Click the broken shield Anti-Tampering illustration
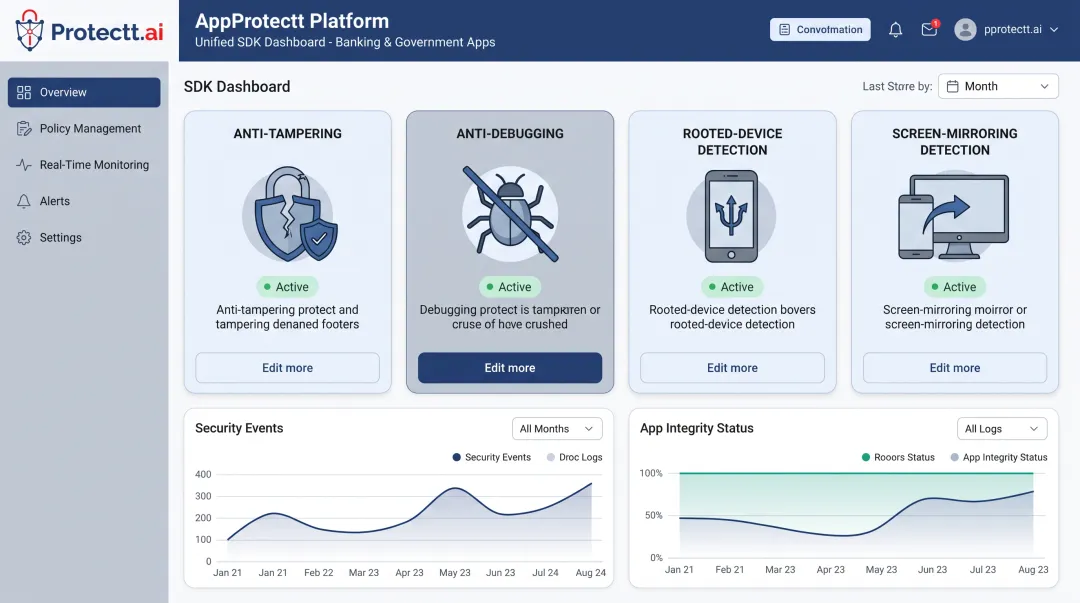This screenshot has width=1080, height=603. tap(289, 214)
